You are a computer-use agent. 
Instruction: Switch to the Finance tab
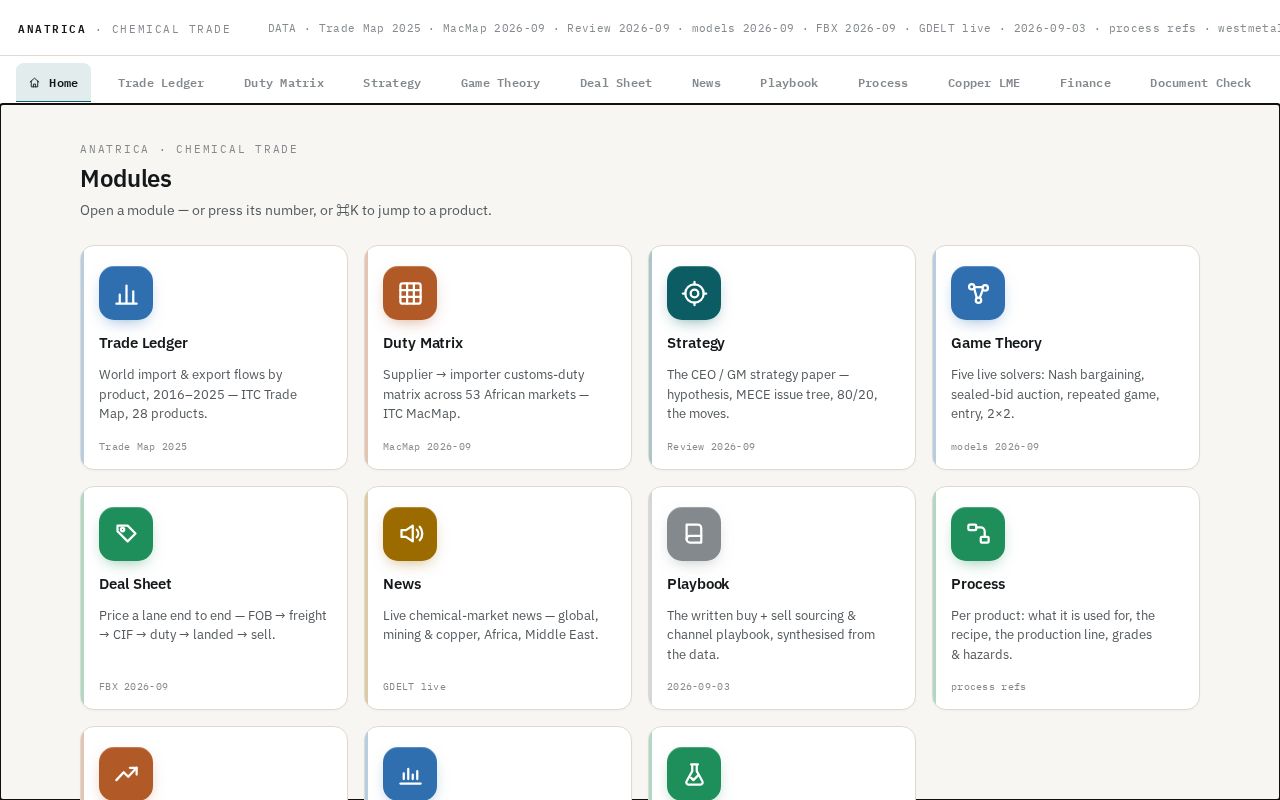[x=1085, y=83]
